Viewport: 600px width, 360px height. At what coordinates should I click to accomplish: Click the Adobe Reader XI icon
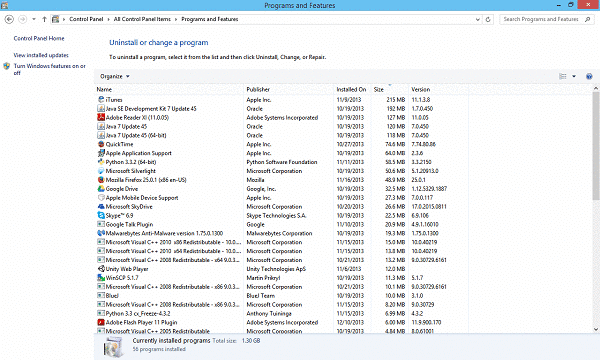pos(101,117)
